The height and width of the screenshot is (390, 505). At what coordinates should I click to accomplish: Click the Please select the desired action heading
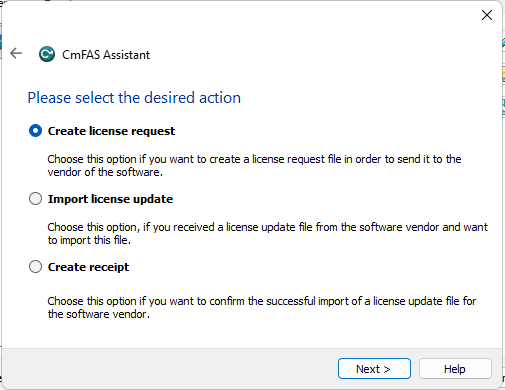click(134, 98)
